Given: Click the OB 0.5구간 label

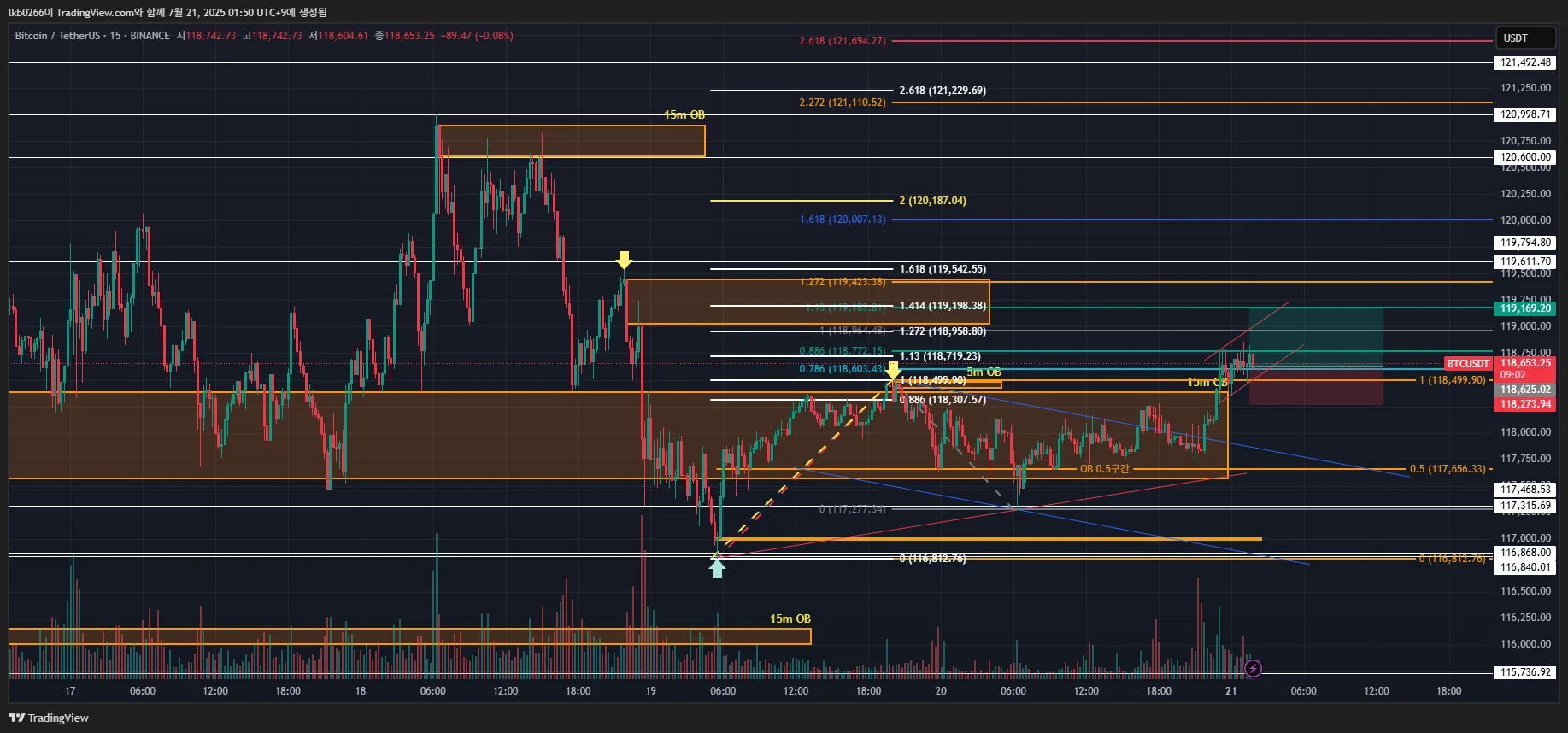Looking at the screenshot, I should (1104, 469).
